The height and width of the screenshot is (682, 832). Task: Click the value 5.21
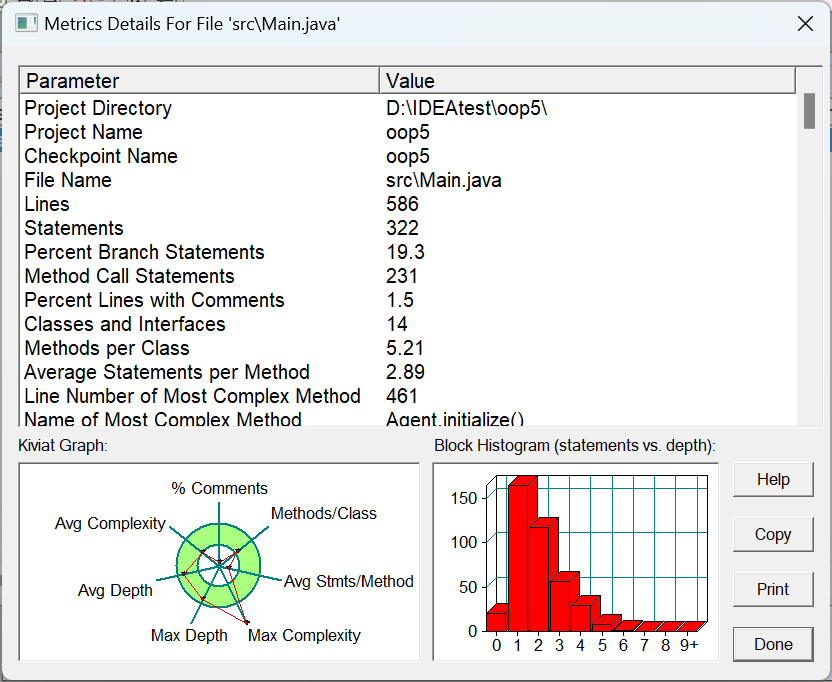coord(405,348)
